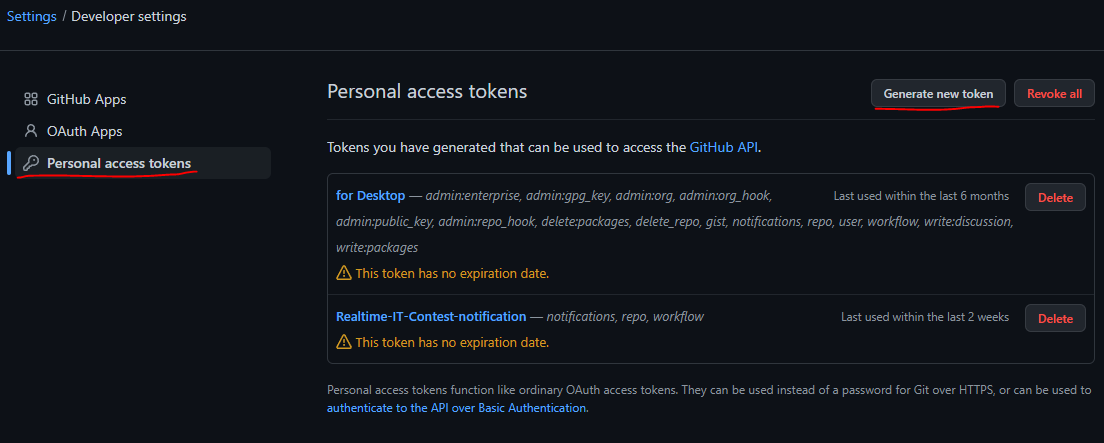Image resolution: width=1104 pixels, height=443 pixels.
Task: Open authenticate to the API over Basic Authentication link
Action: (456, 407)
